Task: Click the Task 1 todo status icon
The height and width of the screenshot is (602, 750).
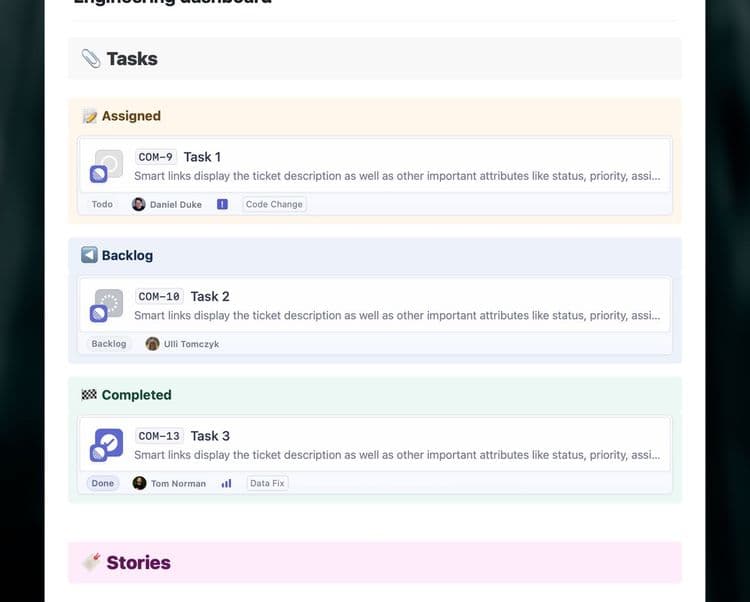Action: (x=109, y=164)
